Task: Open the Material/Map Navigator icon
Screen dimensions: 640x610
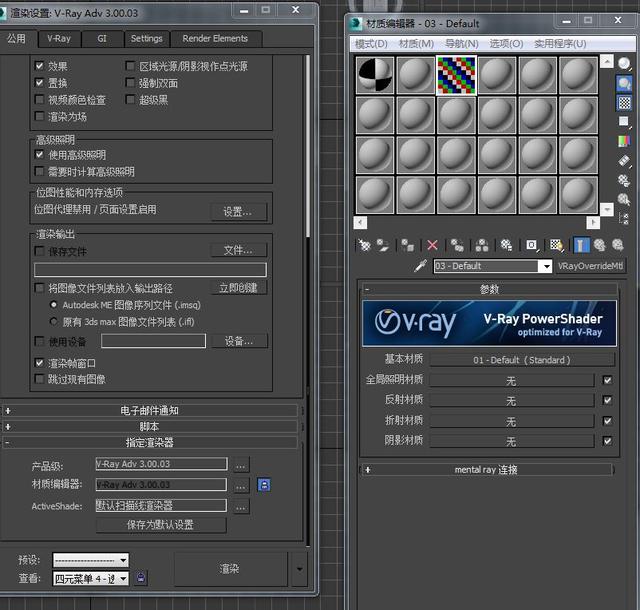Action: [x=624, y=218]
